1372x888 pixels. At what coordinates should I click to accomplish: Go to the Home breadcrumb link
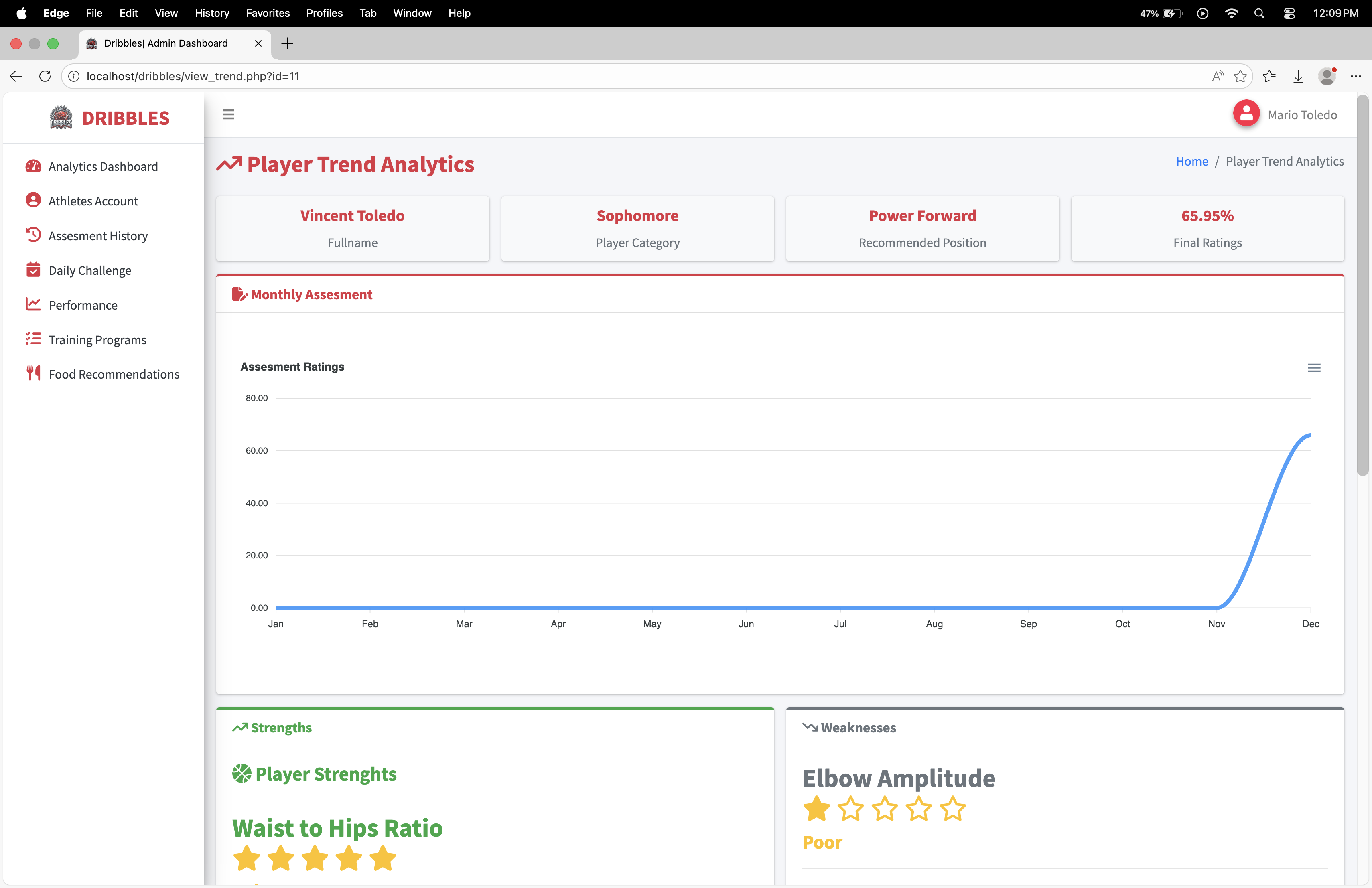[1191, 161]
